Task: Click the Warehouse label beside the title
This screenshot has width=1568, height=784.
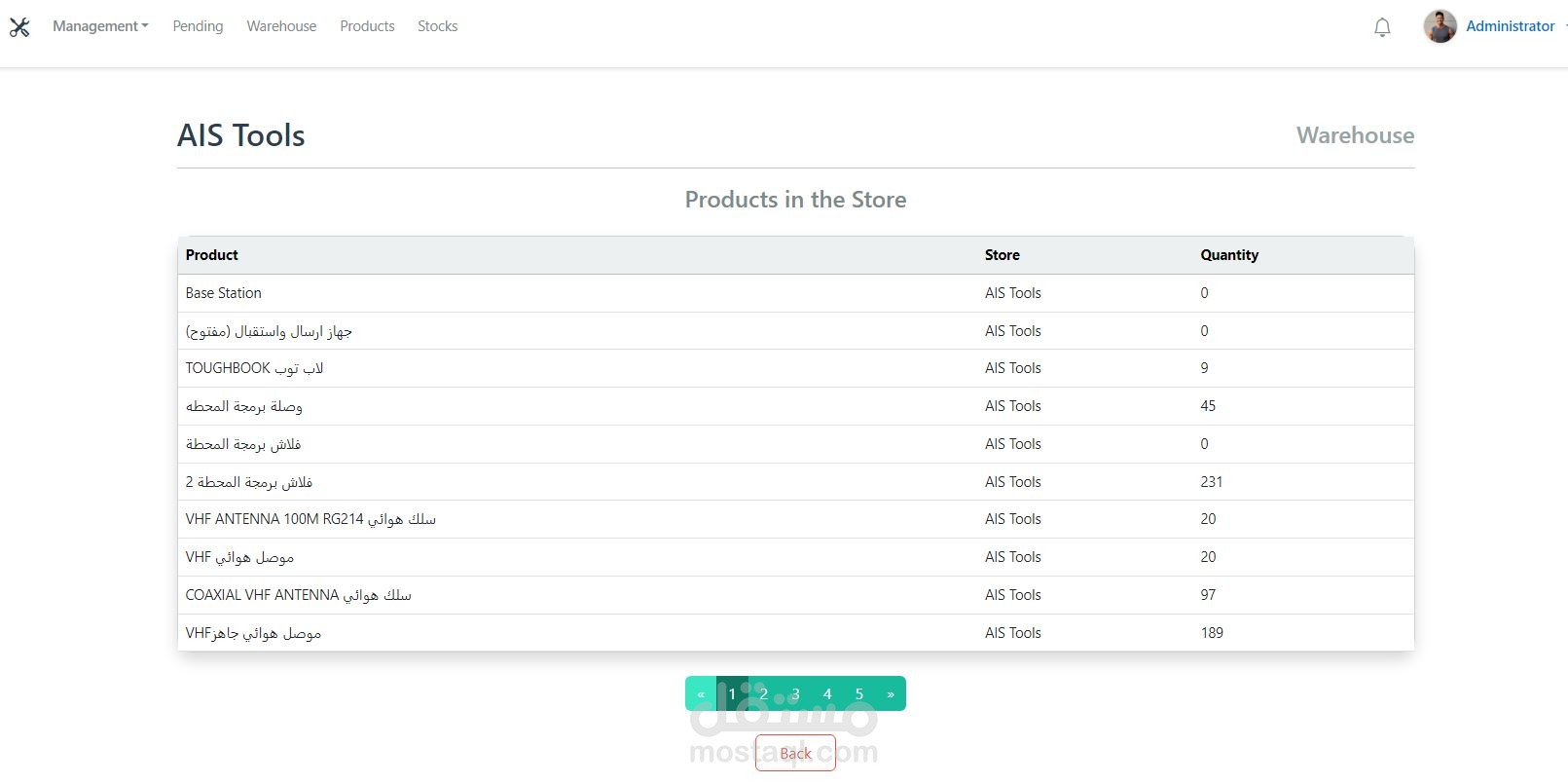Action: pos(1355,135)
